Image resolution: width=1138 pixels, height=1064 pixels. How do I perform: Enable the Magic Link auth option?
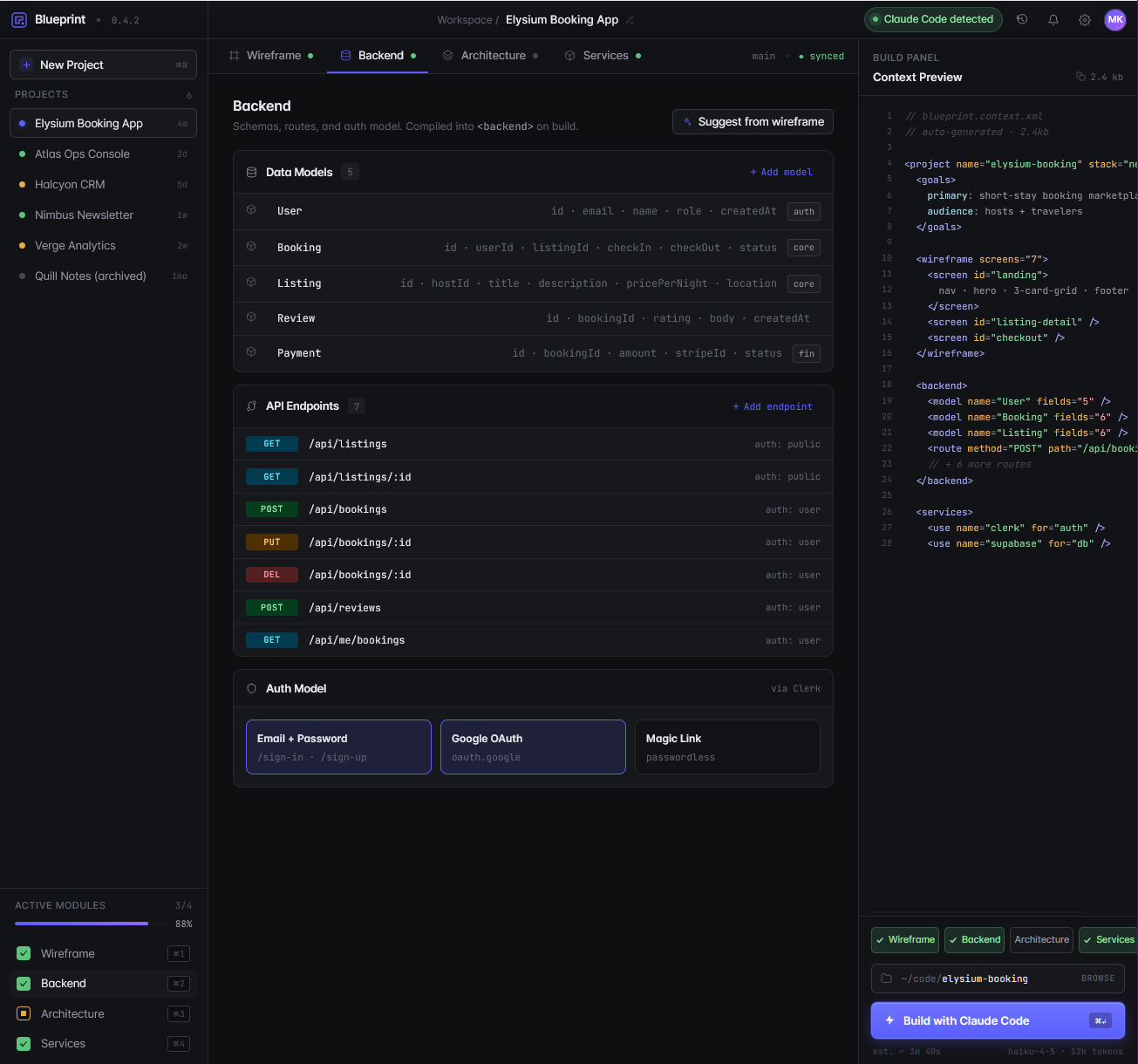tap(727, 747)
